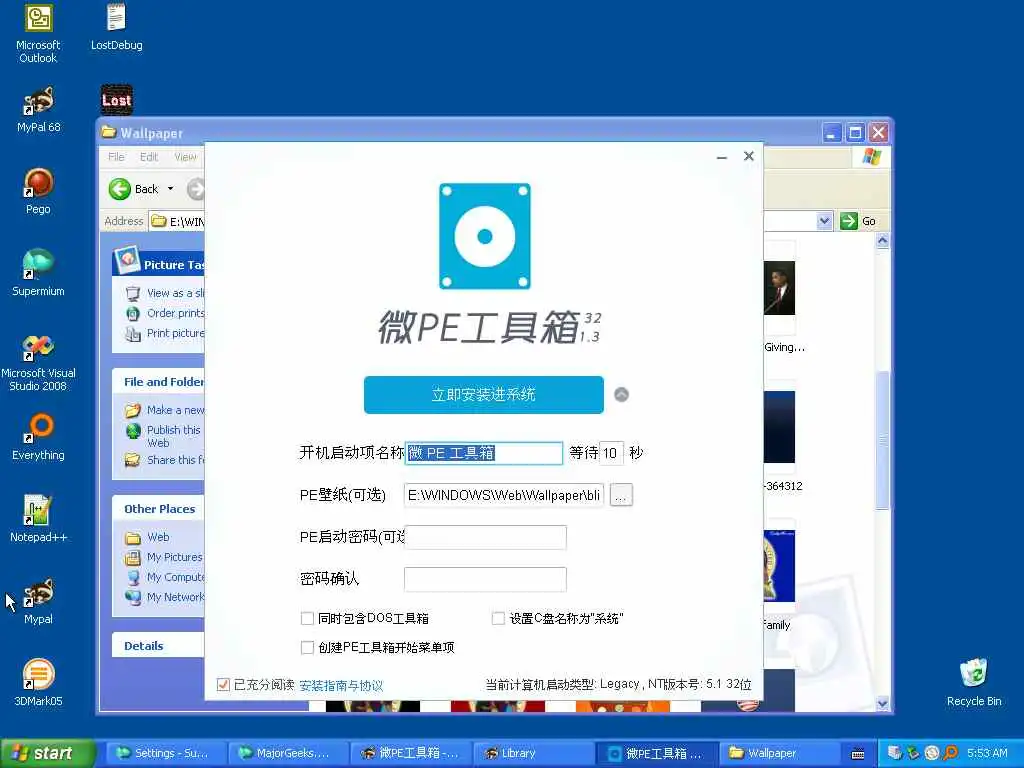Switch to Settings - Su... taskbar item

click(x=165, y=753)
